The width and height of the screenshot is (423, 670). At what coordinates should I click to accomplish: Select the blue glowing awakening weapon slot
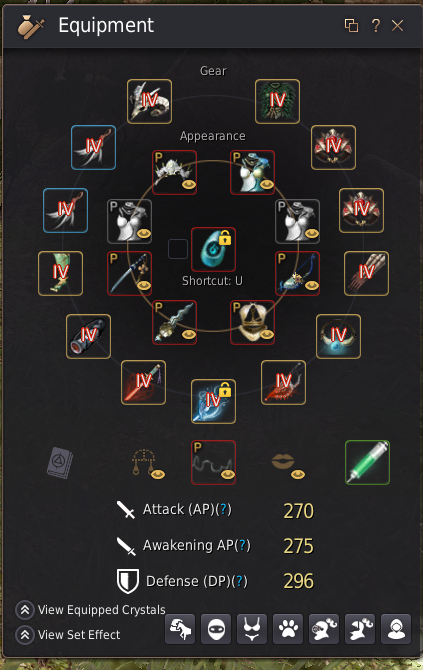click(x=213, y=401)
